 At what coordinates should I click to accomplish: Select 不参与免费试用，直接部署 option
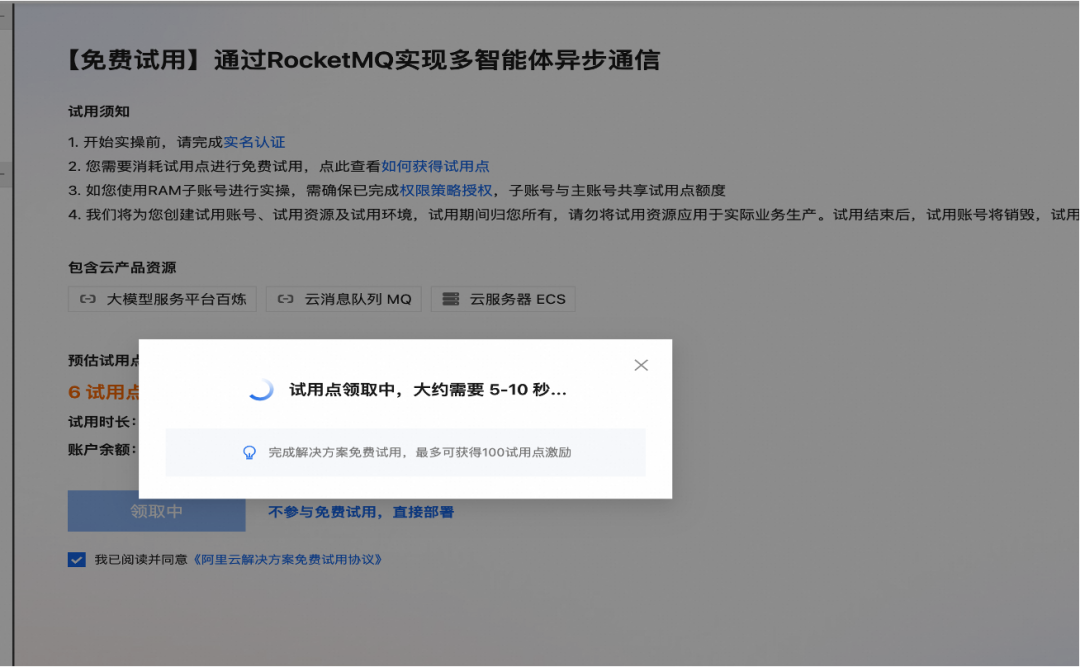pyautogui.click(x=363, y=510)
